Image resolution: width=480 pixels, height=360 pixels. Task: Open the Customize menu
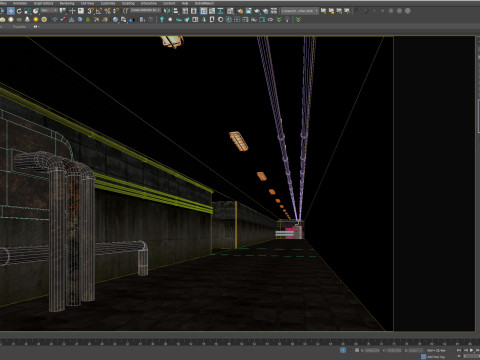click(x=108, y=3)
